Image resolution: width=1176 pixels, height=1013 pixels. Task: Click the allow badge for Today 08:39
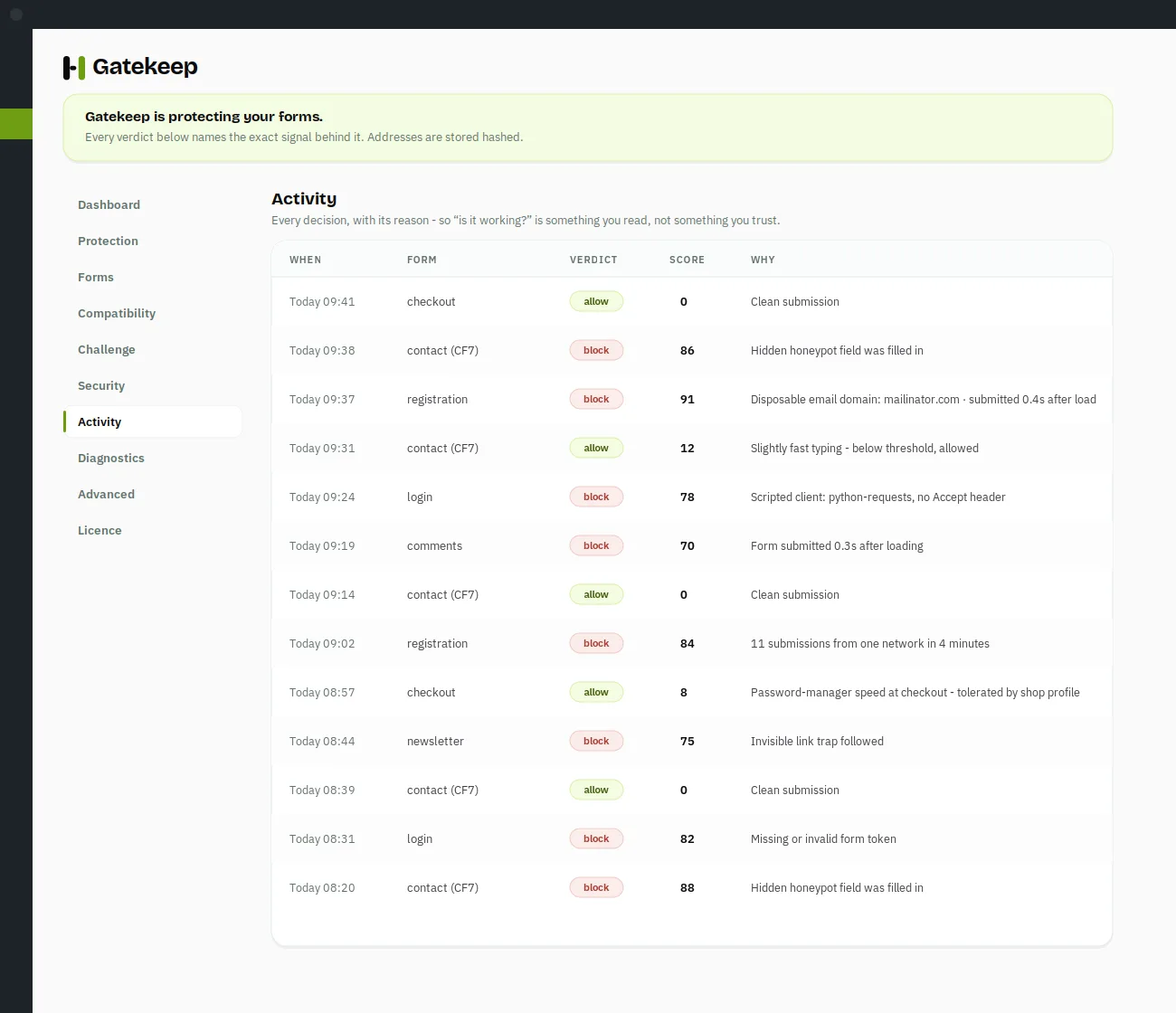click(596, 791)
